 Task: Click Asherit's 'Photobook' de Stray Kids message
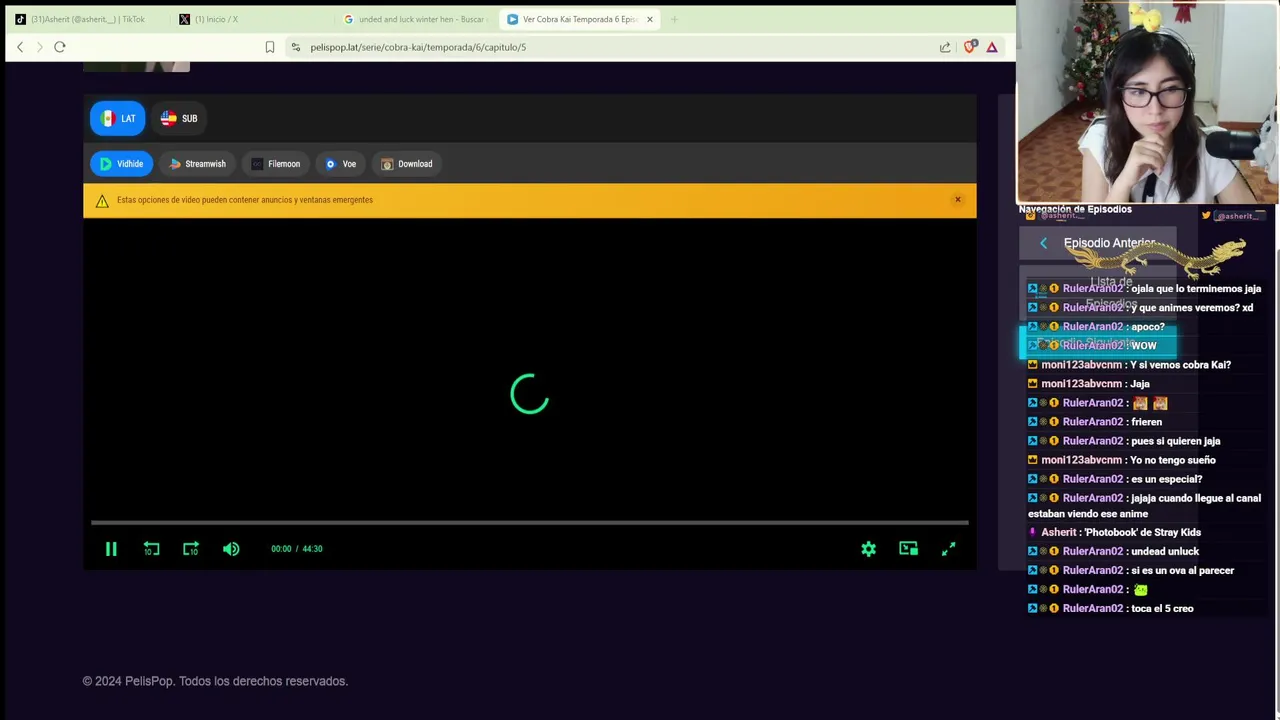coord(1142,532)
